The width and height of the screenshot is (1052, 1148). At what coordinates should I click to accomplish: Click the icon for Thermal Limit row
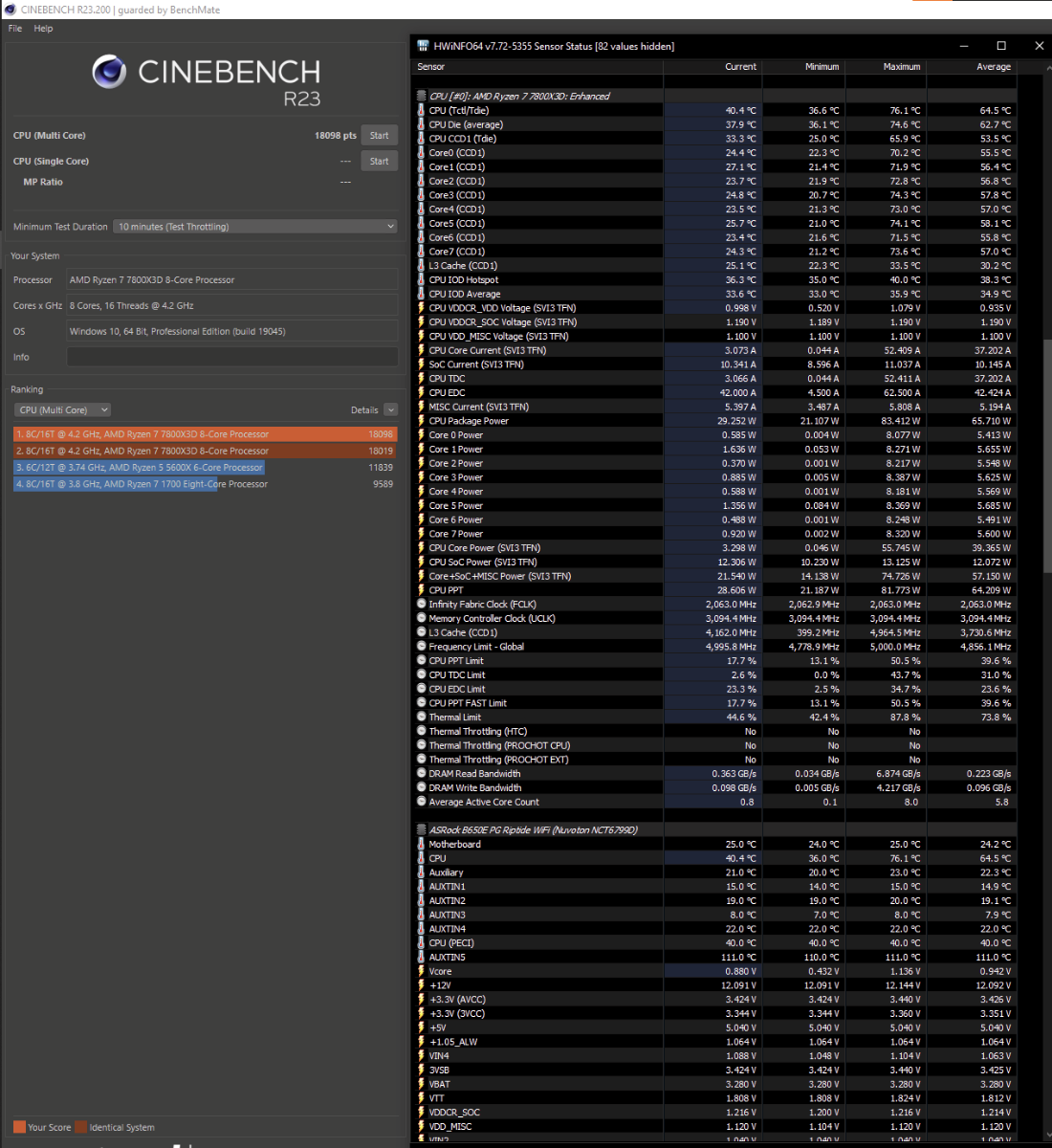point(421,717)
